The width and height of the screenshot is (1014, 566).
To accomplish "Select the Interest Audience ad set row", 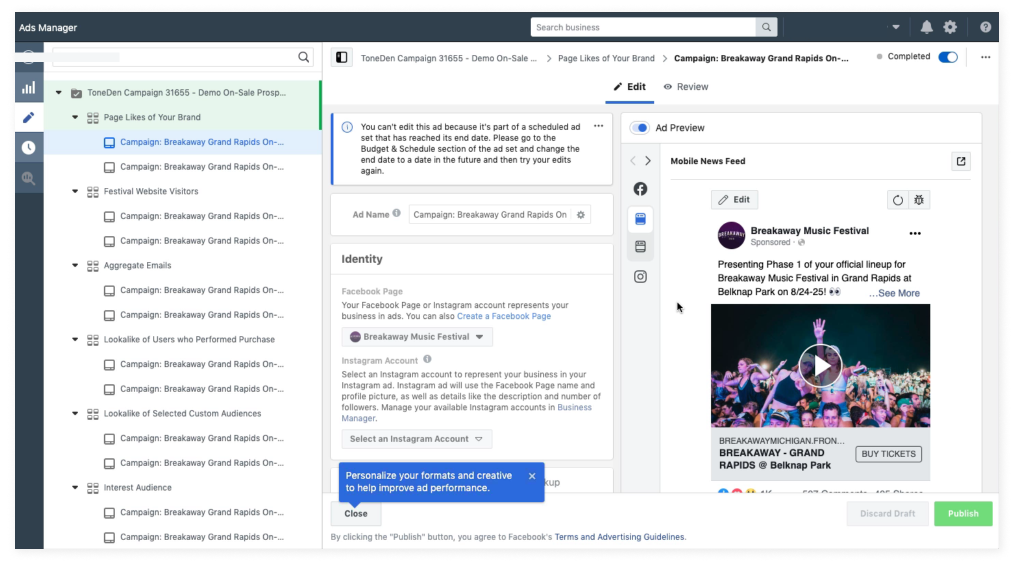I will coord(183,488).
